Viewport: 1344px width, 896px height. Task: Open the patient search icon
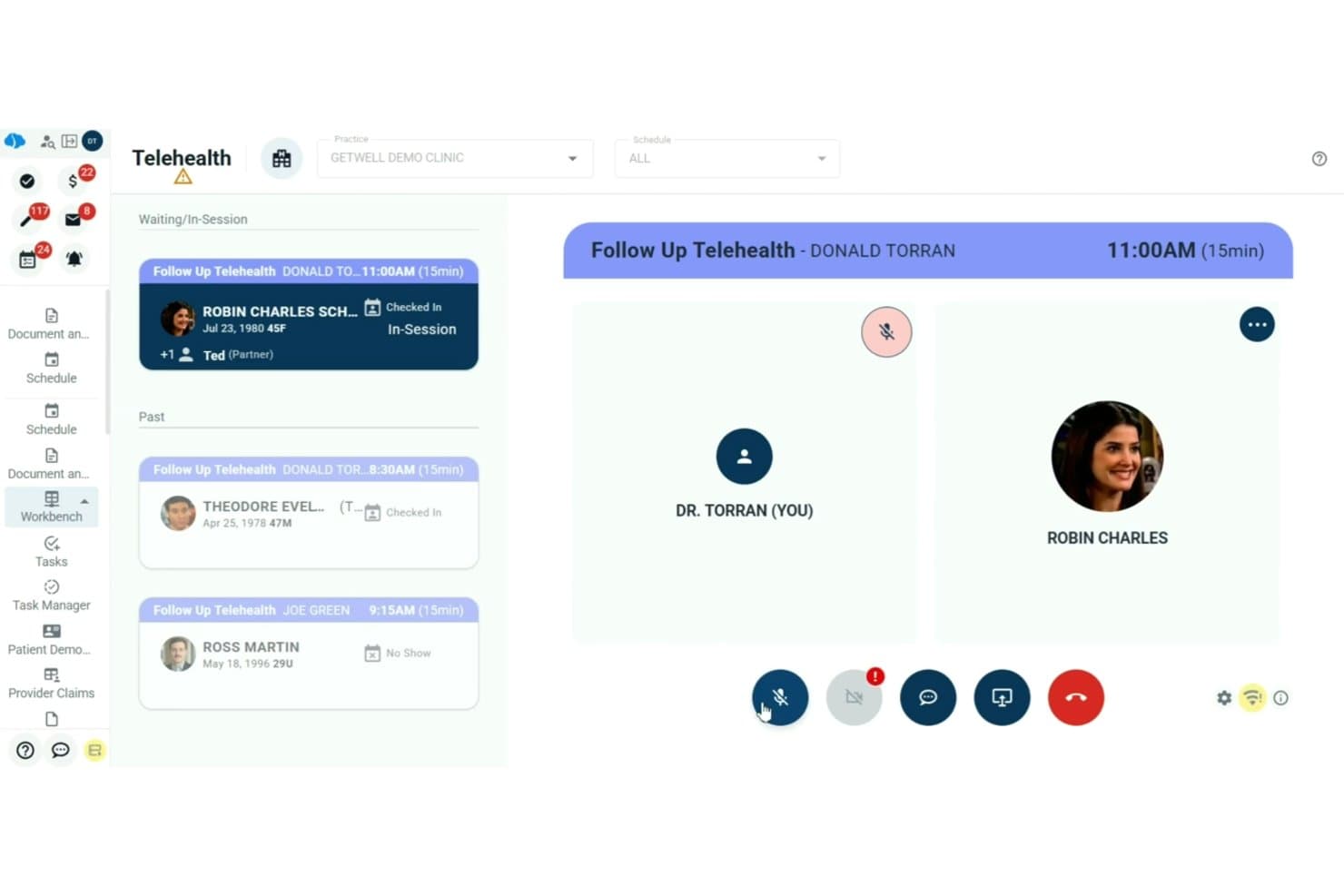tap(47, 142)
